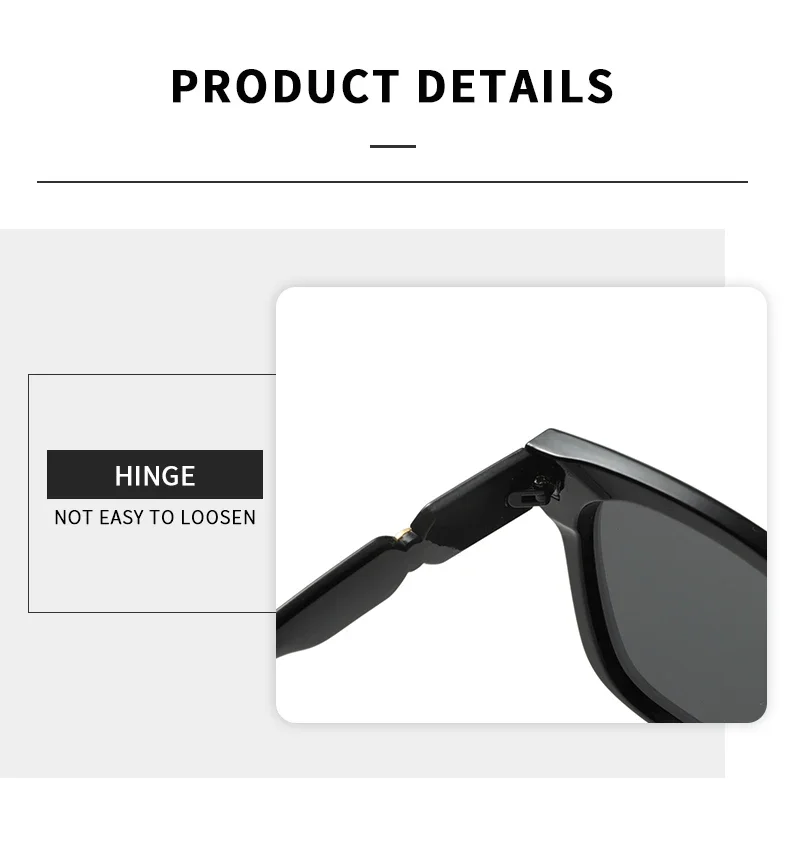Click the black HINGE label banner

tap(154, 474)
